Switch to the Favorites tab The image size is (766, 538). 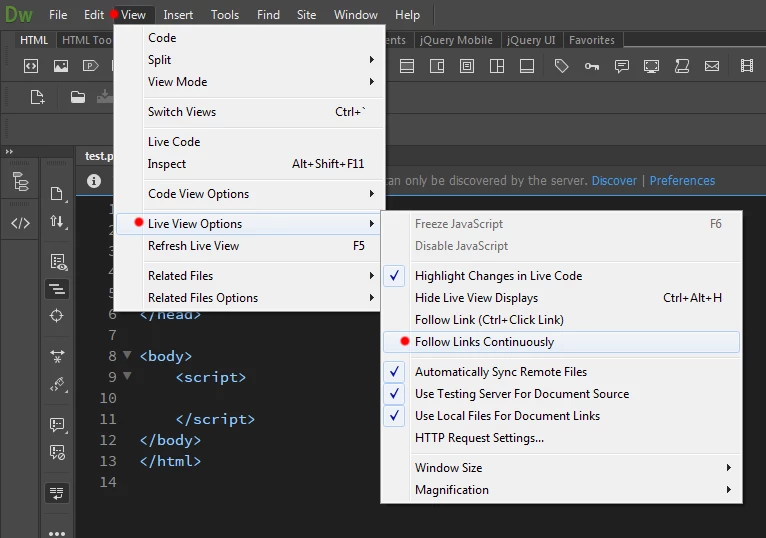592,40
